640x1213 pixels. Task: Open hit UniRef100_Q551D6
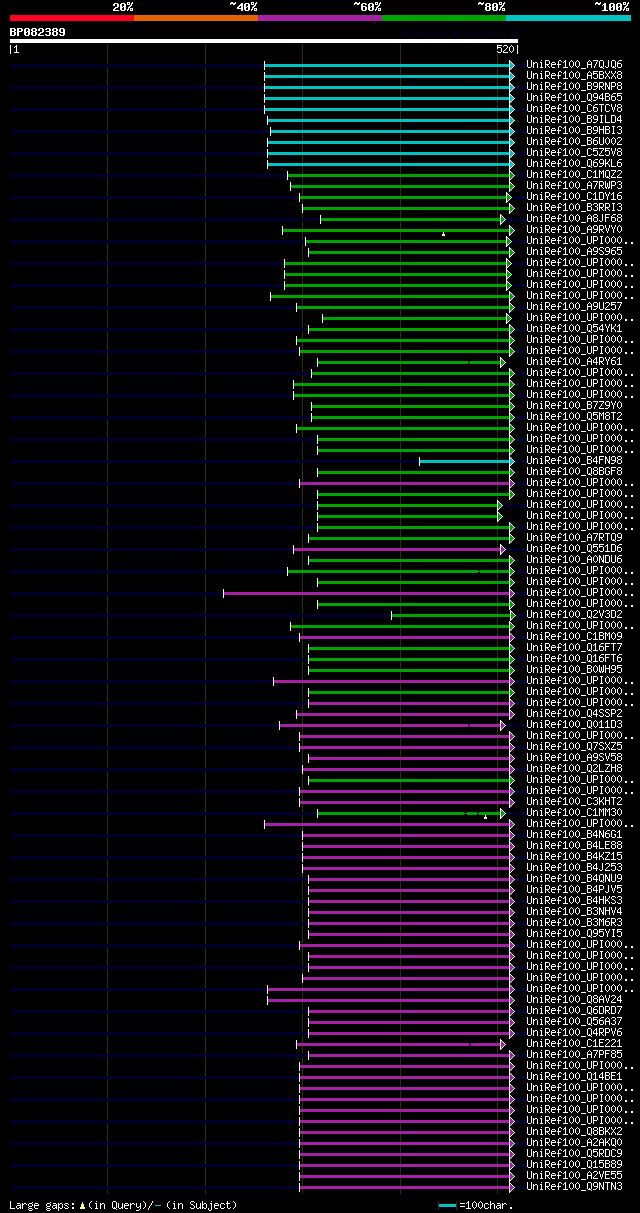coord(574,548)
